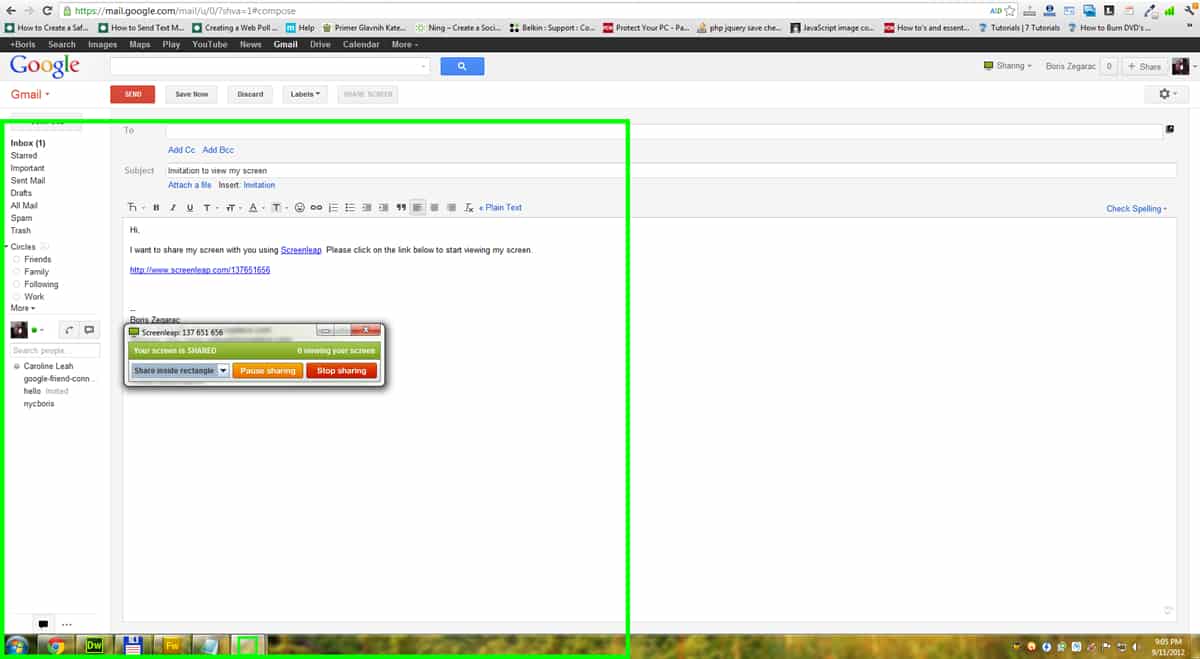Viewport: 1200px width, 659px height.
Task: Click the Attach a file link
Action: (189, 185)
